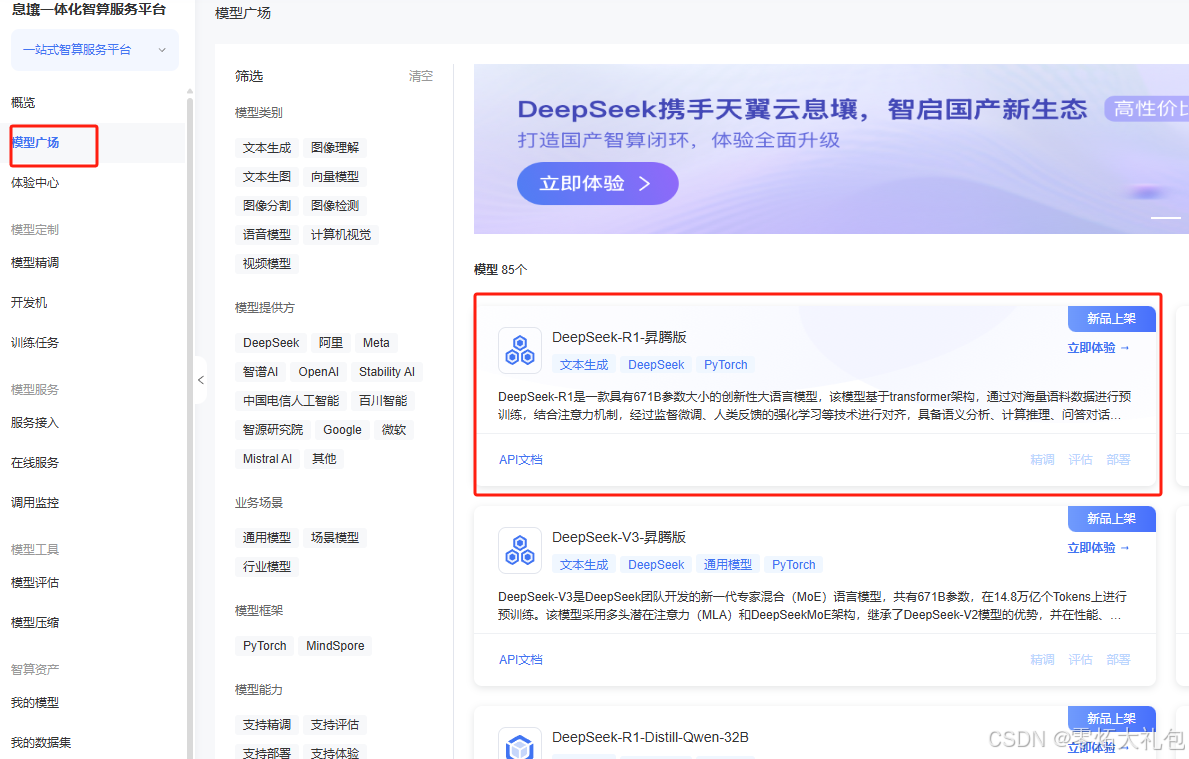Screen dimensions: 1189x759
Task: Open 我的模型 in the sidebar
Action: [35, 703]
